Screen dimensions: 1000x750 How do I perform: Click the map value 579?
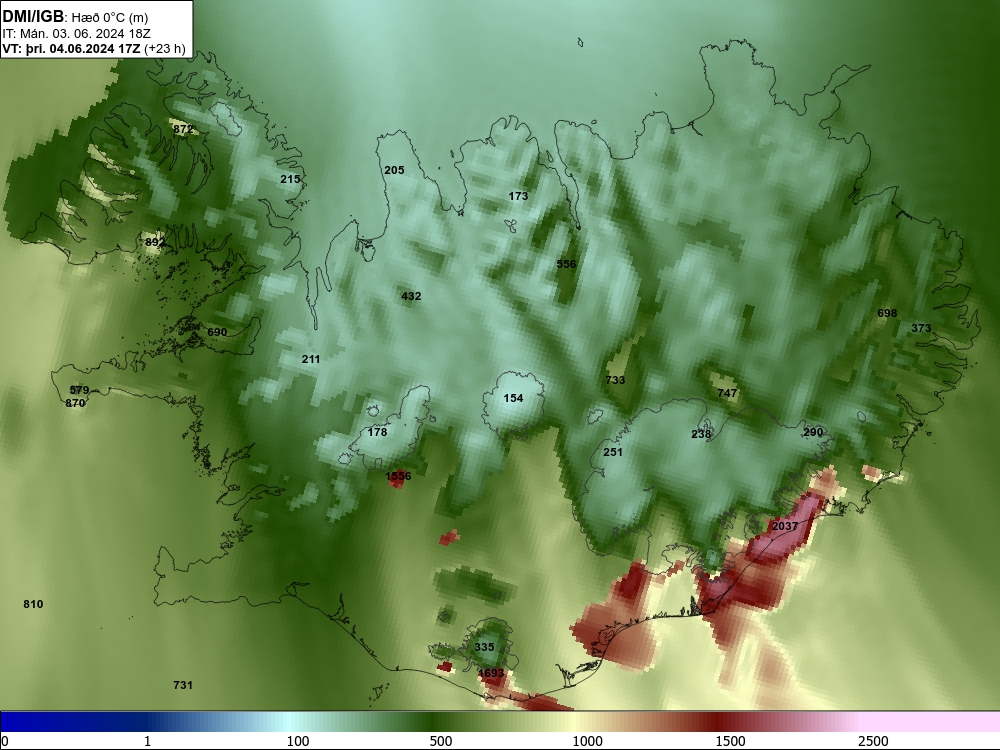pyautogui.click(x=79, y=390)
